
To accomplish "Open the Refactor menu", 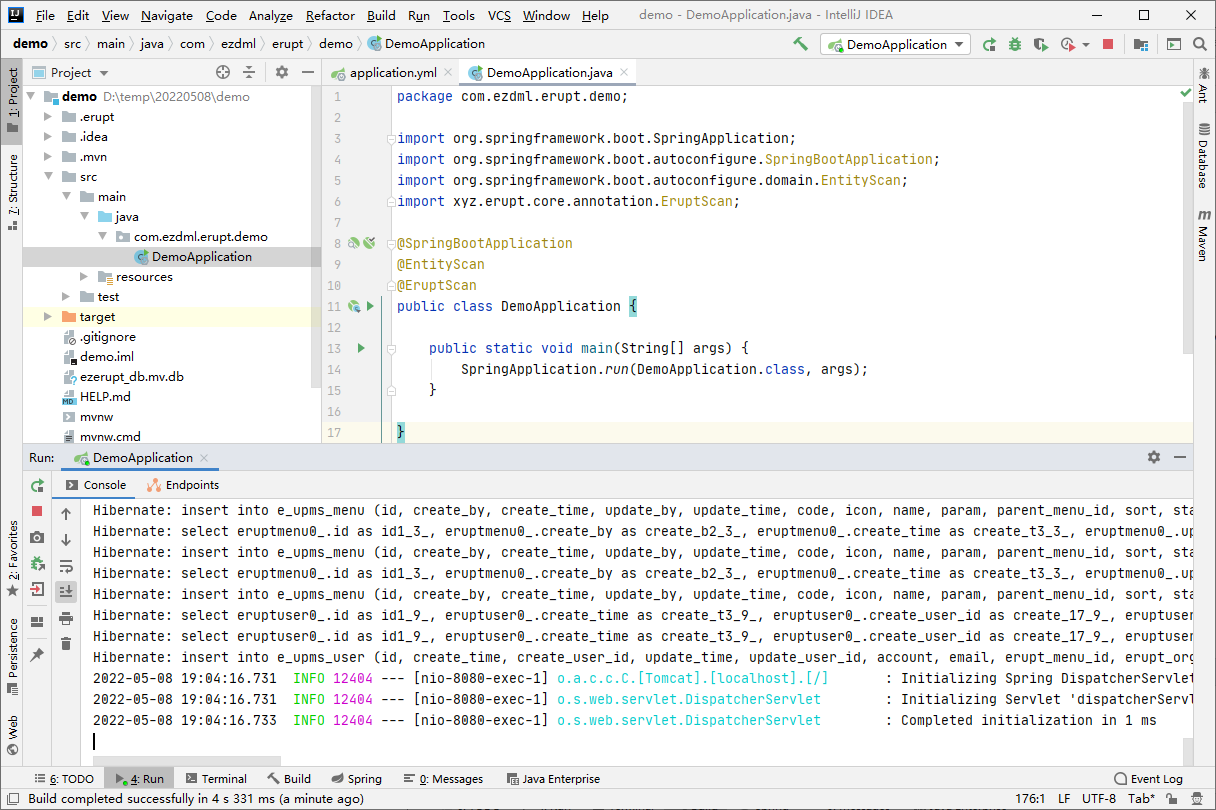I will click(330, 15).
